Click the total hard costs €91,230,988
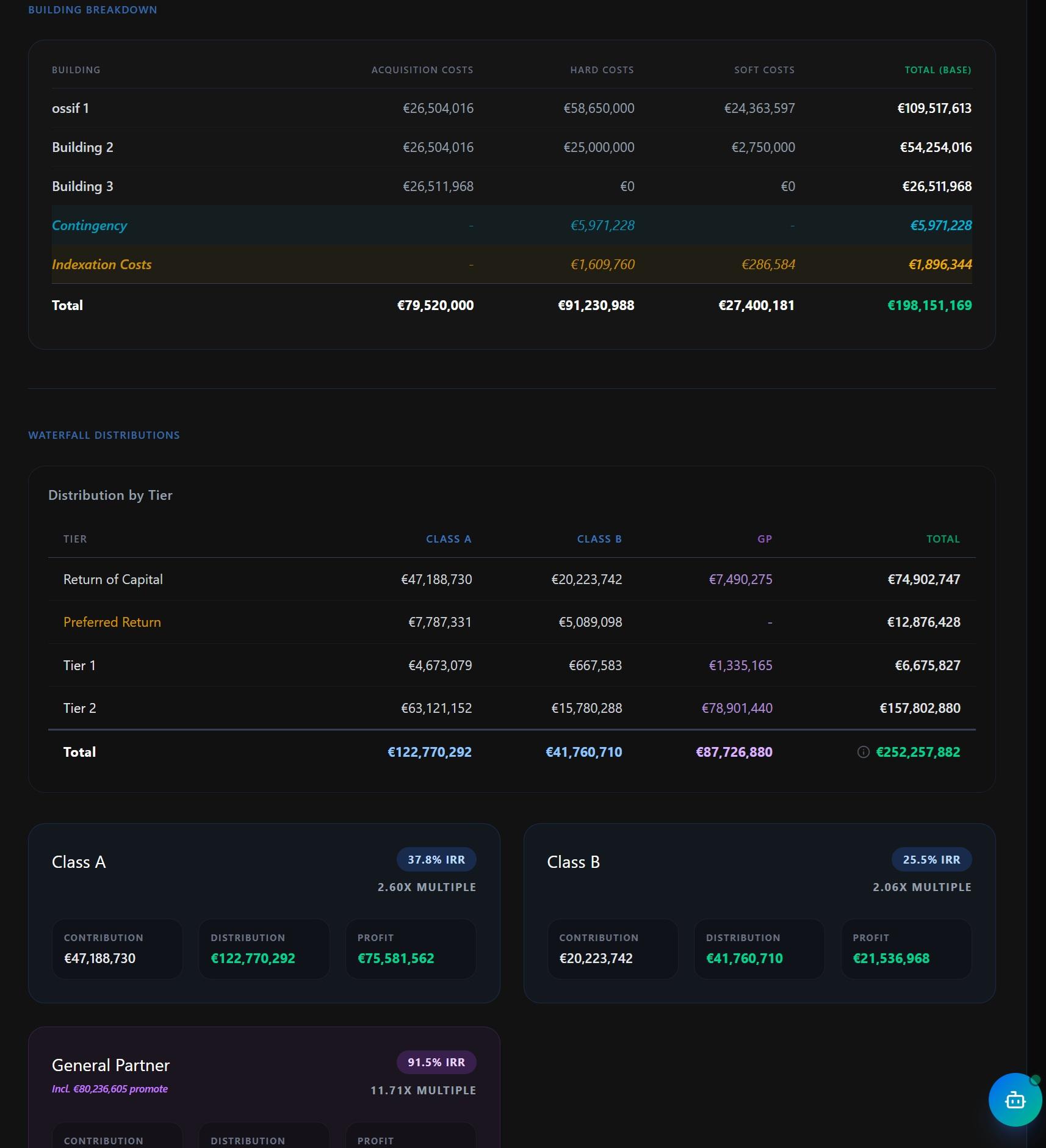 click(x=596, y=305)
